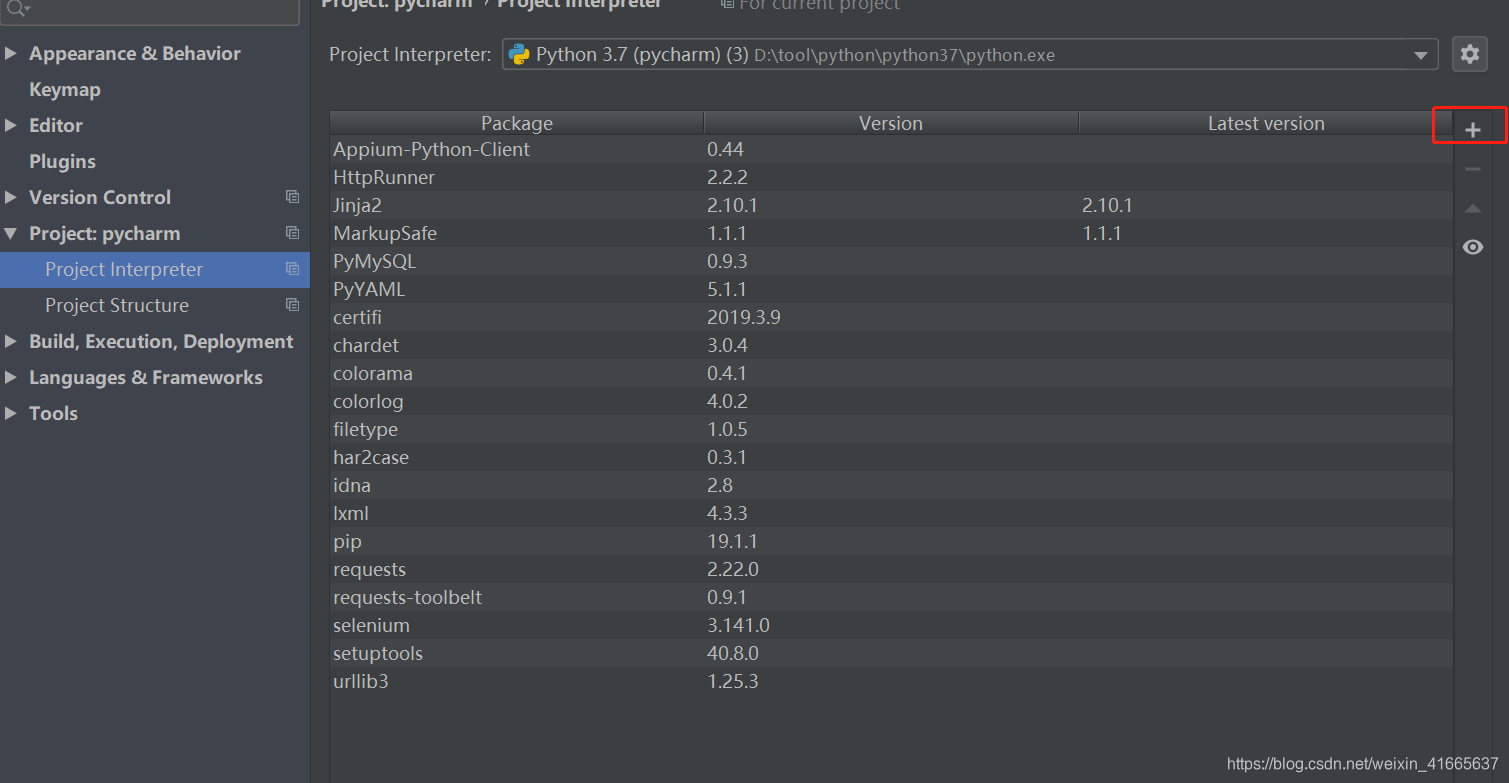Screen dimensions: 1509x783
Task: Click the plus icon to install package
Action: tap(1472, 130)
